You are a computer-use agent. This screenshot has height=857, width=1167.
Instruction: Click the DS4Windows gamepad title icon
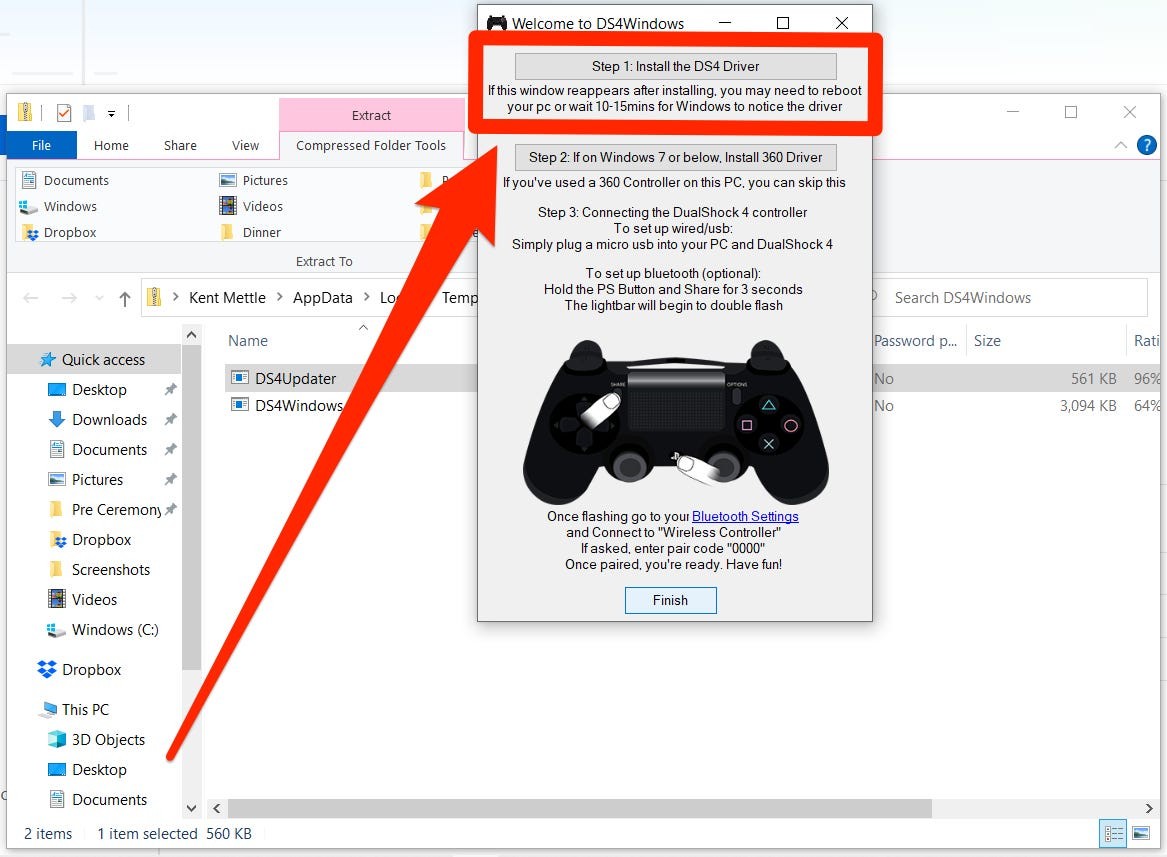pos(496,23)
